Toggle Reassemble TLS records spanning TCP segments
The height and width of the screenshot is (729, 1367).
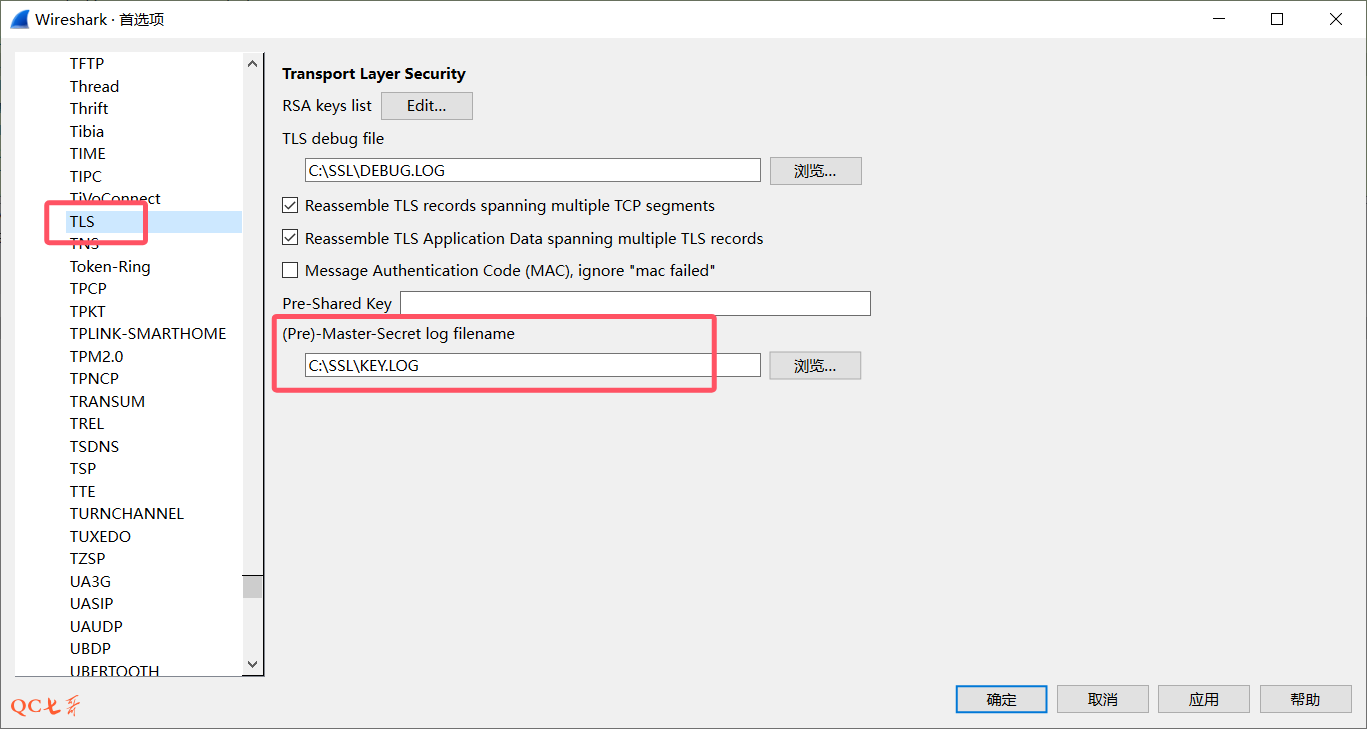[290, 206]
